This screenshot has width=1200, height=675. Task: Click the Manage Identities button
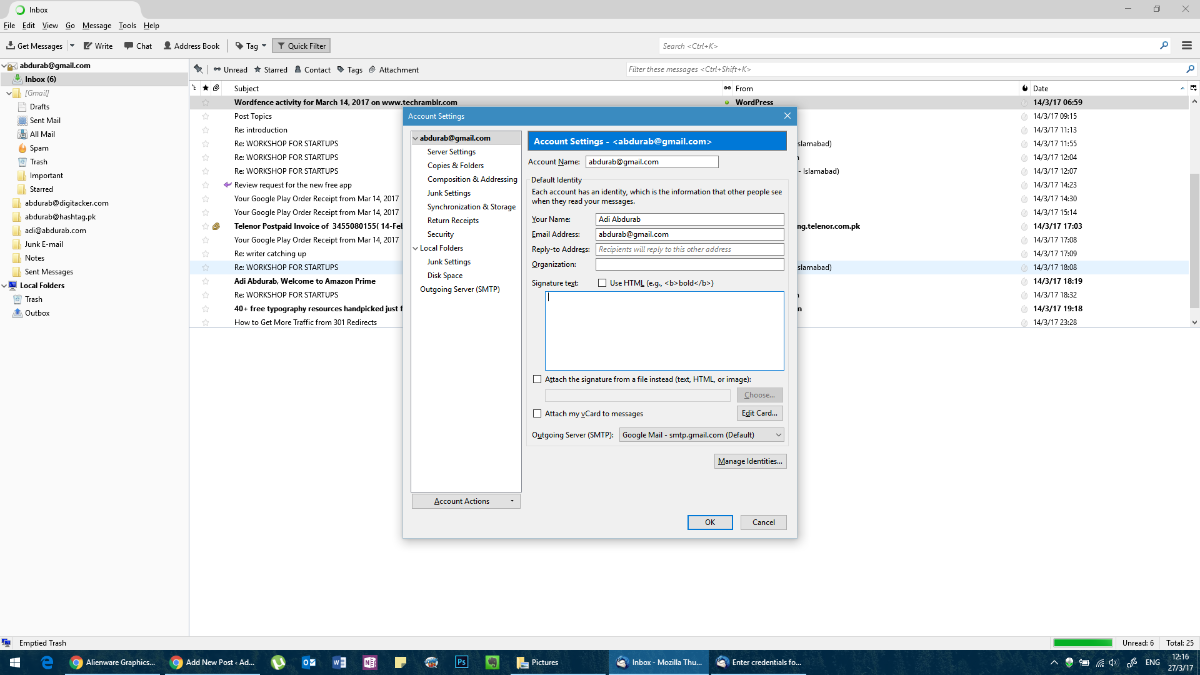pos(750,461)
